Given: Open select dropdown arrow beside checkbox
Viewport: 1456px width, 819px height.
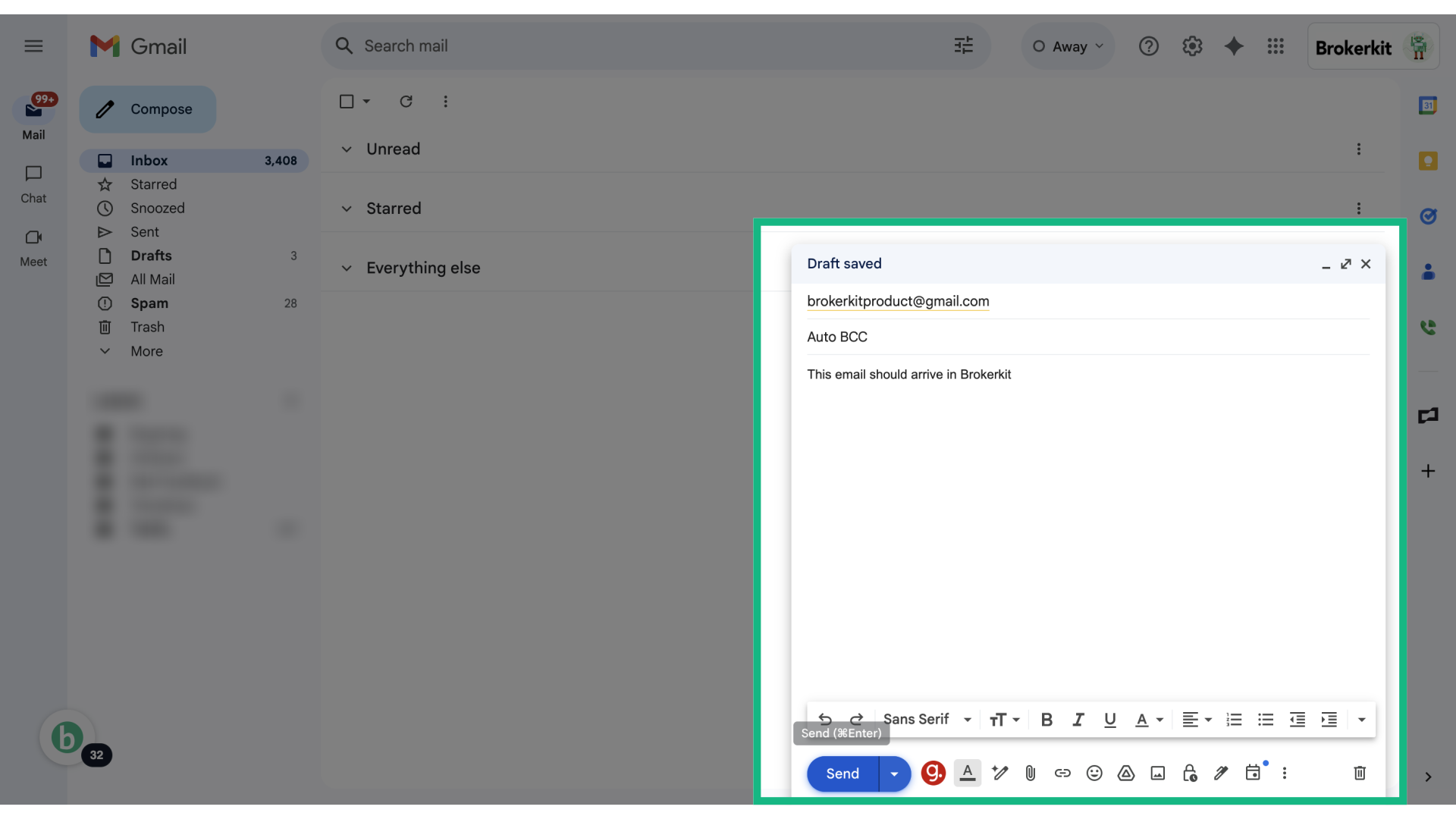Looking at the screenshot, I should coord(366,102).
